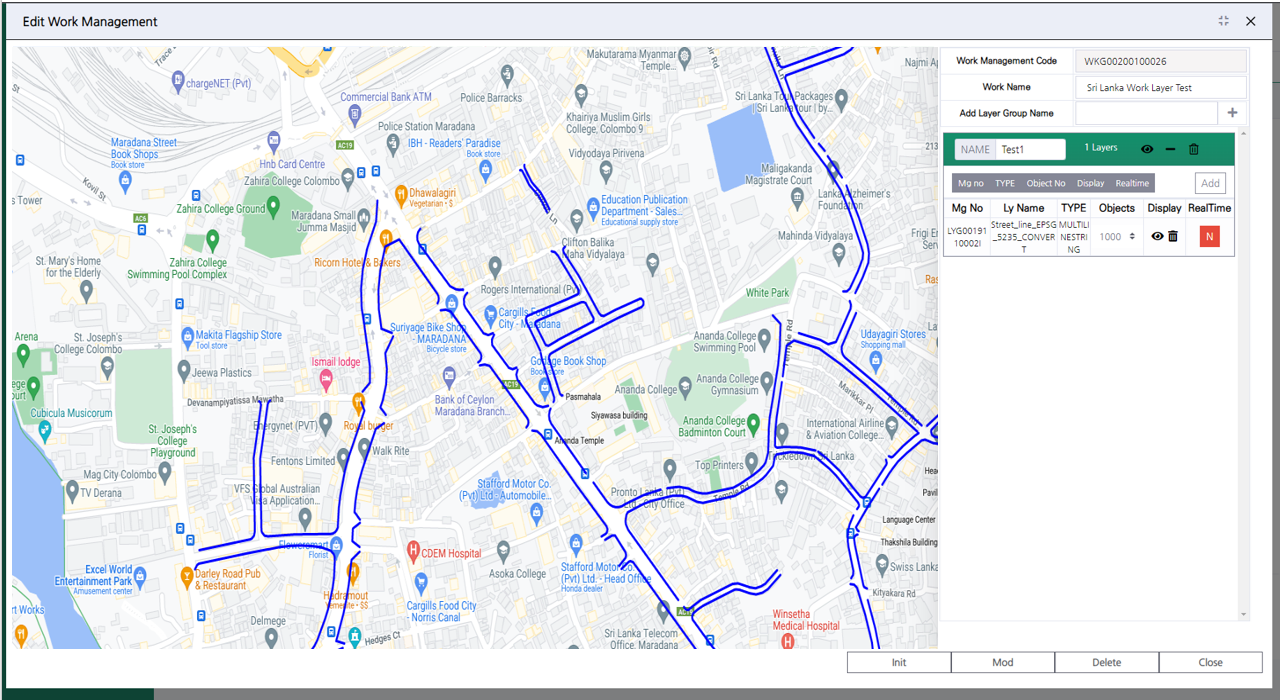The width and height of the screenshot is (1280, 700).
Task: Select the TYPE label in gray bar
Action: click(1005, 183)
